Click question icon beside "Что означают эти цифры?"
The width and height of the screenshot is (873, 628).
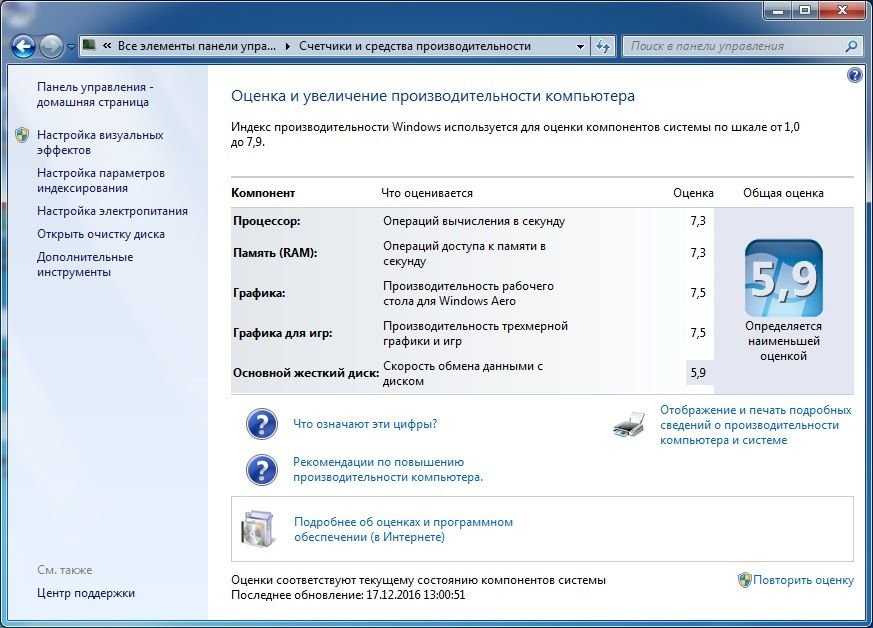coord(262,424)
